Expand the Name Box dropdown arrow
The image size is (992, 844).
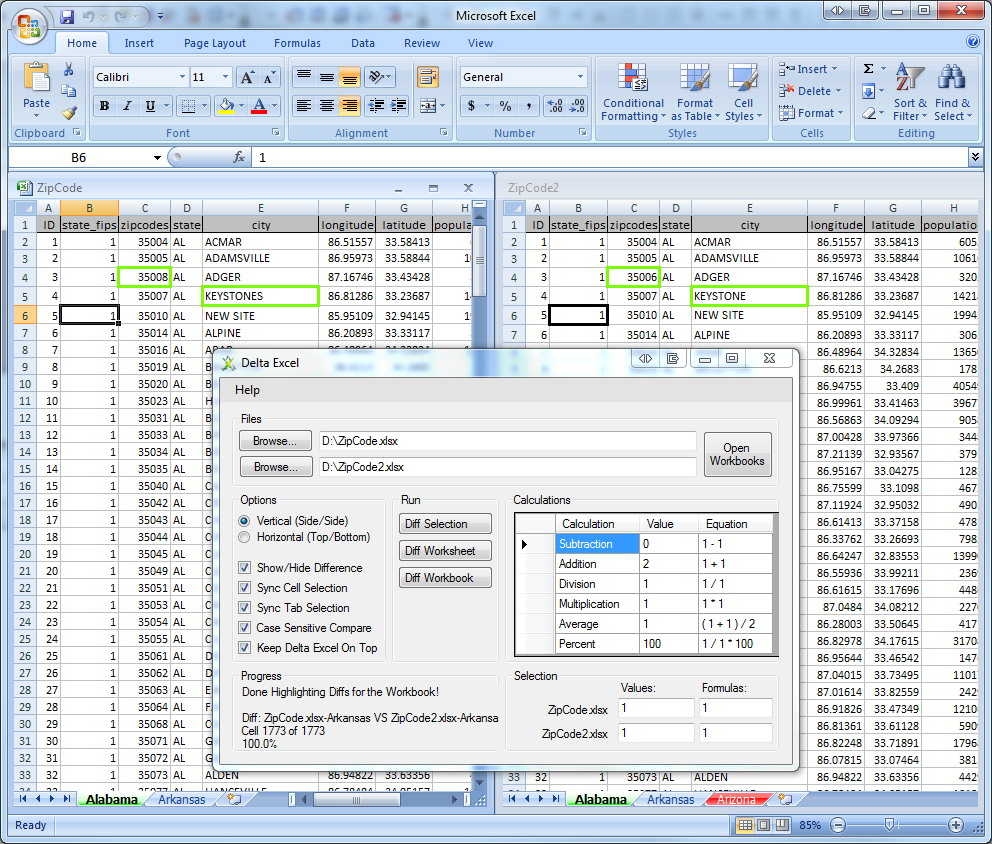click(x=157, y=158)
